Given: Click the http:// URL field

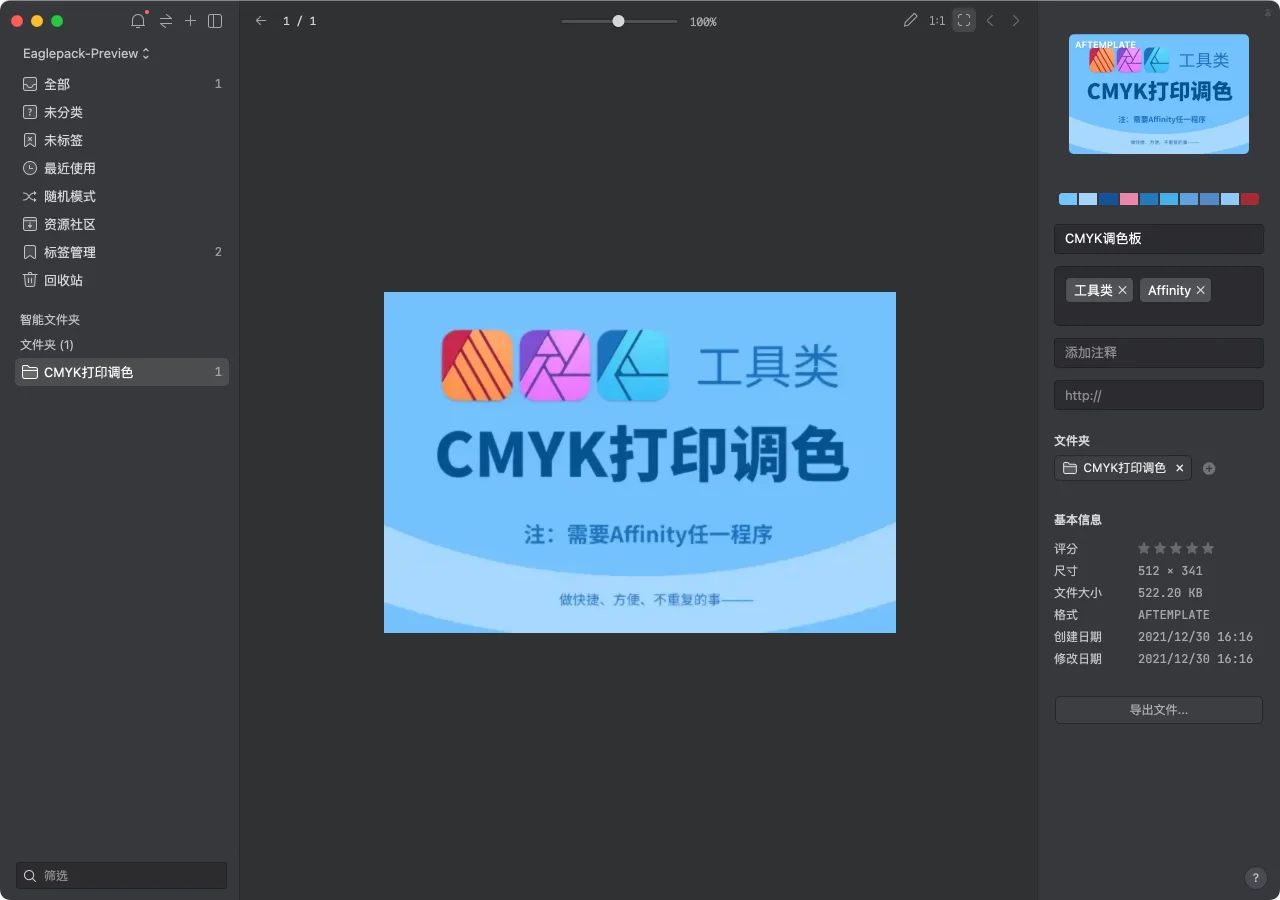Looking at the screenshot, I should pos(1159,395).
